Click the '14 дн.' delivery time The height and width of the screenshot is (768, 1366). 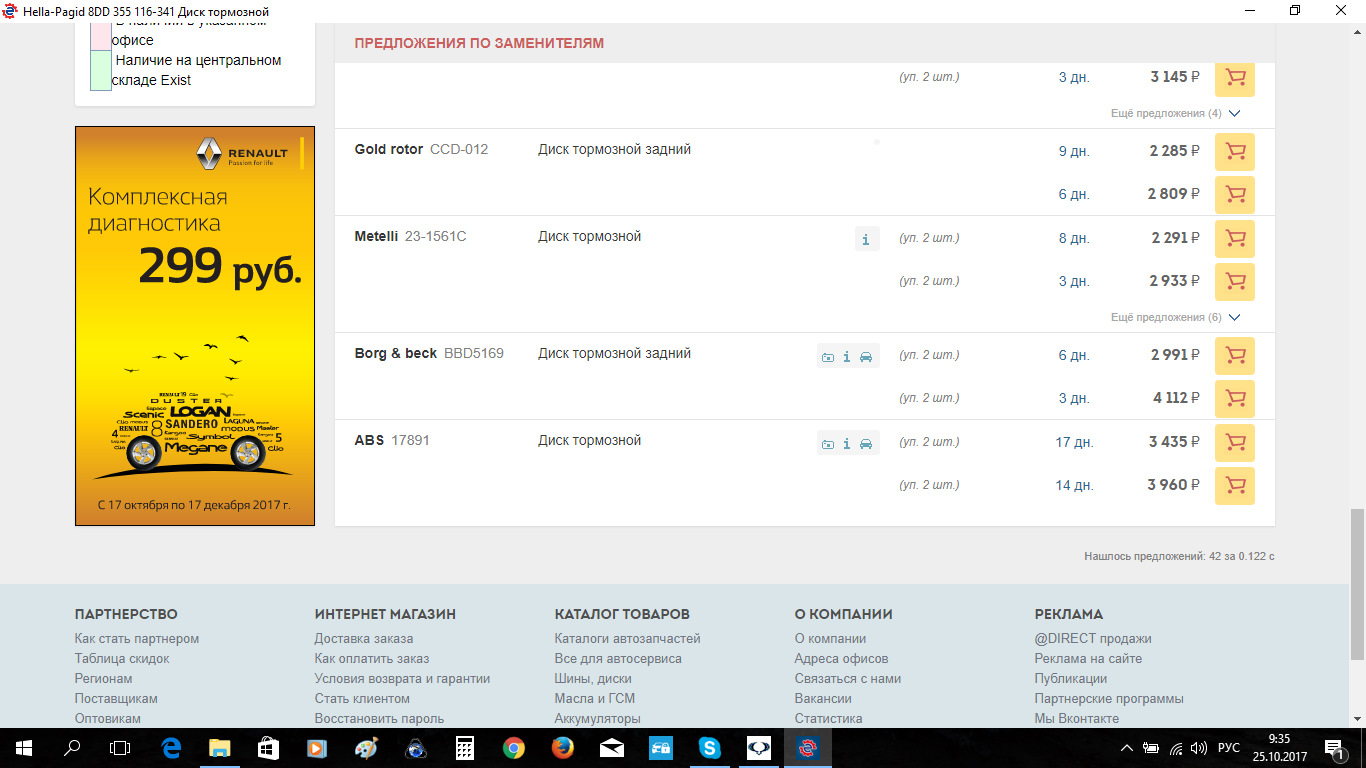(1073, 485)
